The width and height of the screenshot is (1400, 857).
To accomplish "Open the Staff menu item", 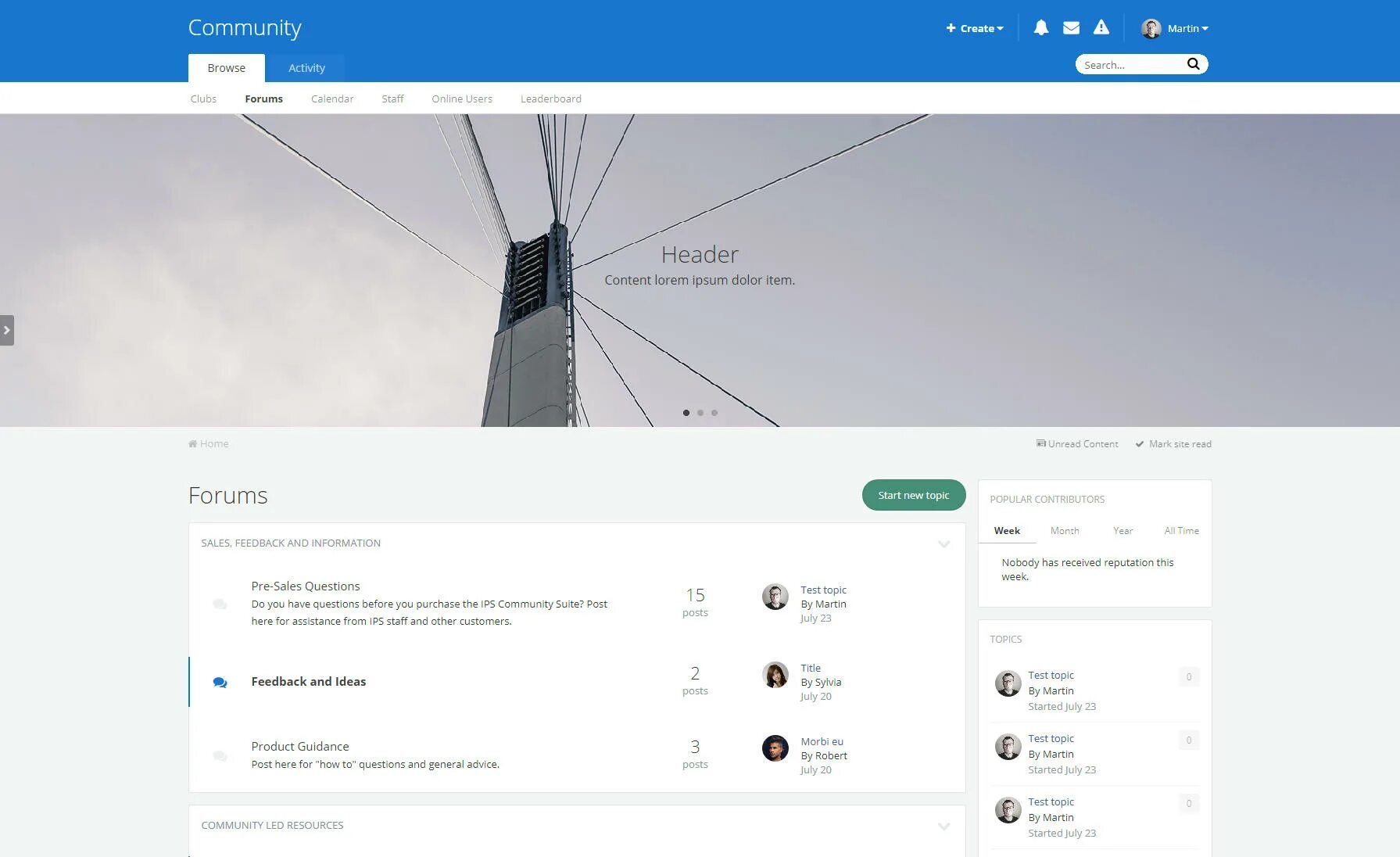I will (x=392, y=99).
